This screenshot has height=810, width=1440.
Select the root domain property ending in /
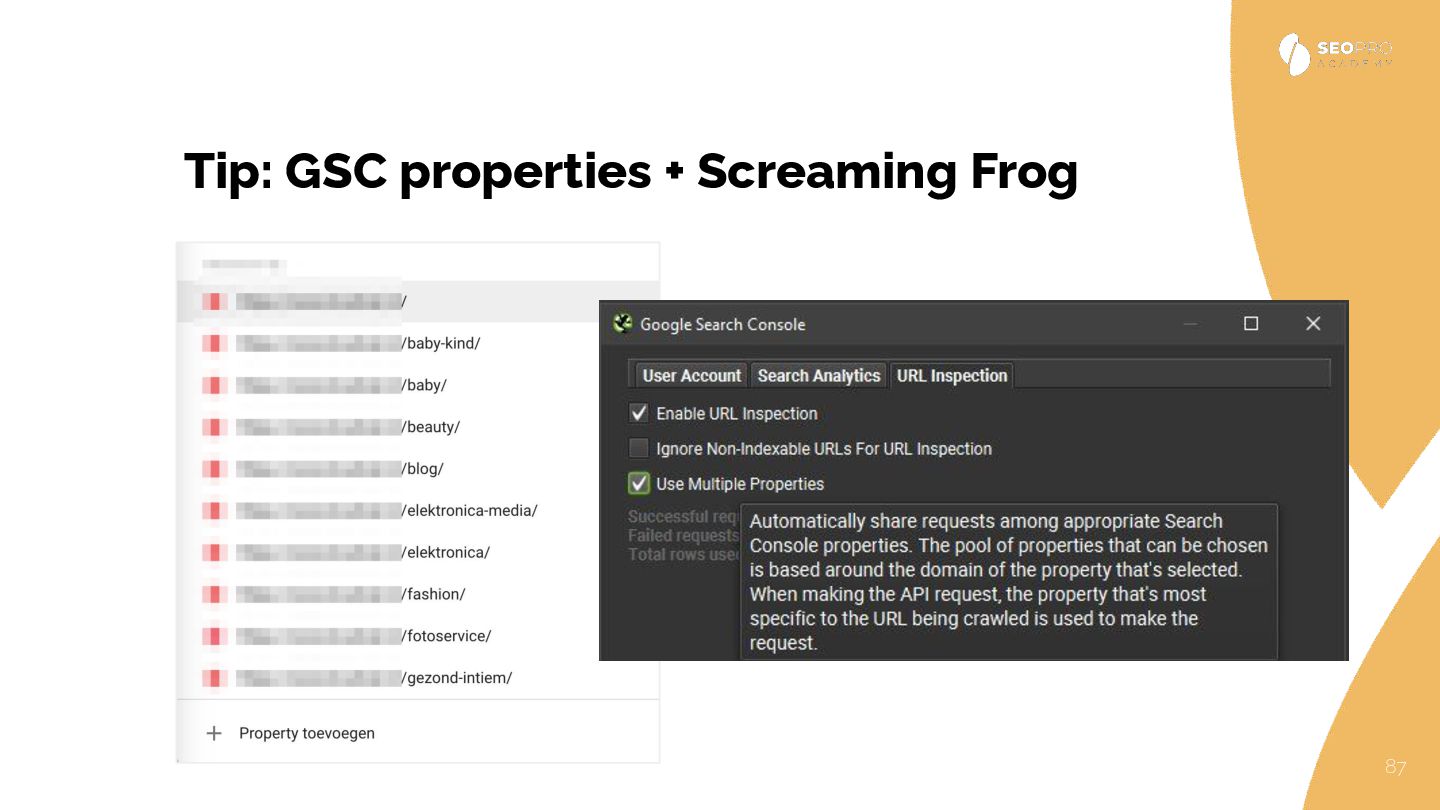404,301
